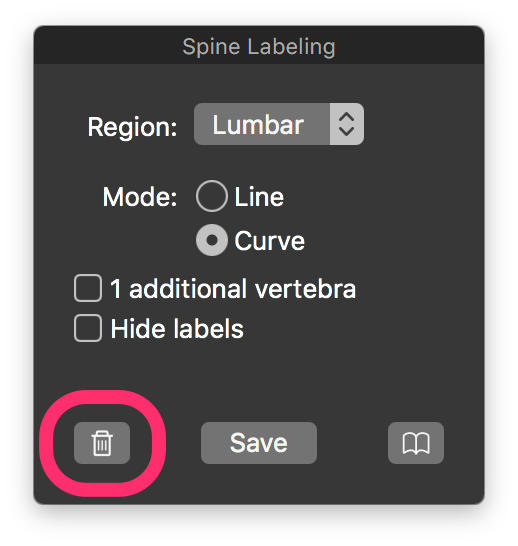Image resolution: width=518 pixels, height=546 pixels.
Task: Click the pink-circled delete button
Action: [x=102, y=443]
